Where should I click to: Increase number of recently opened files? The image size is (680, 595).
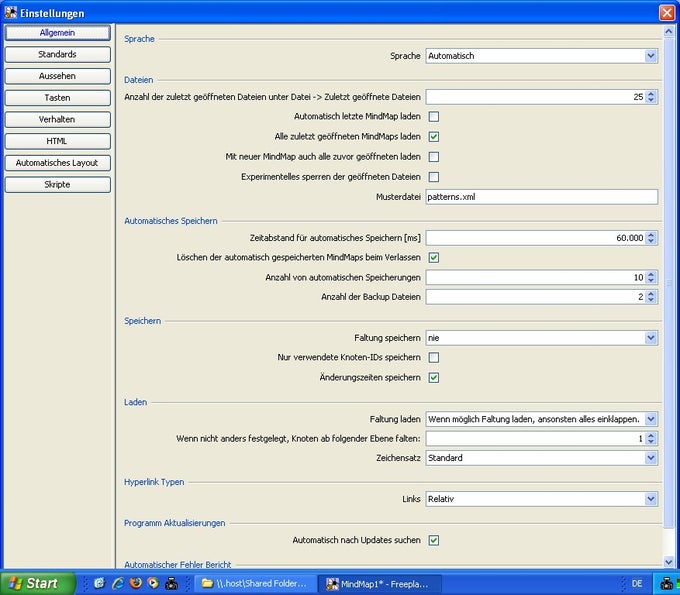(651, 94)
